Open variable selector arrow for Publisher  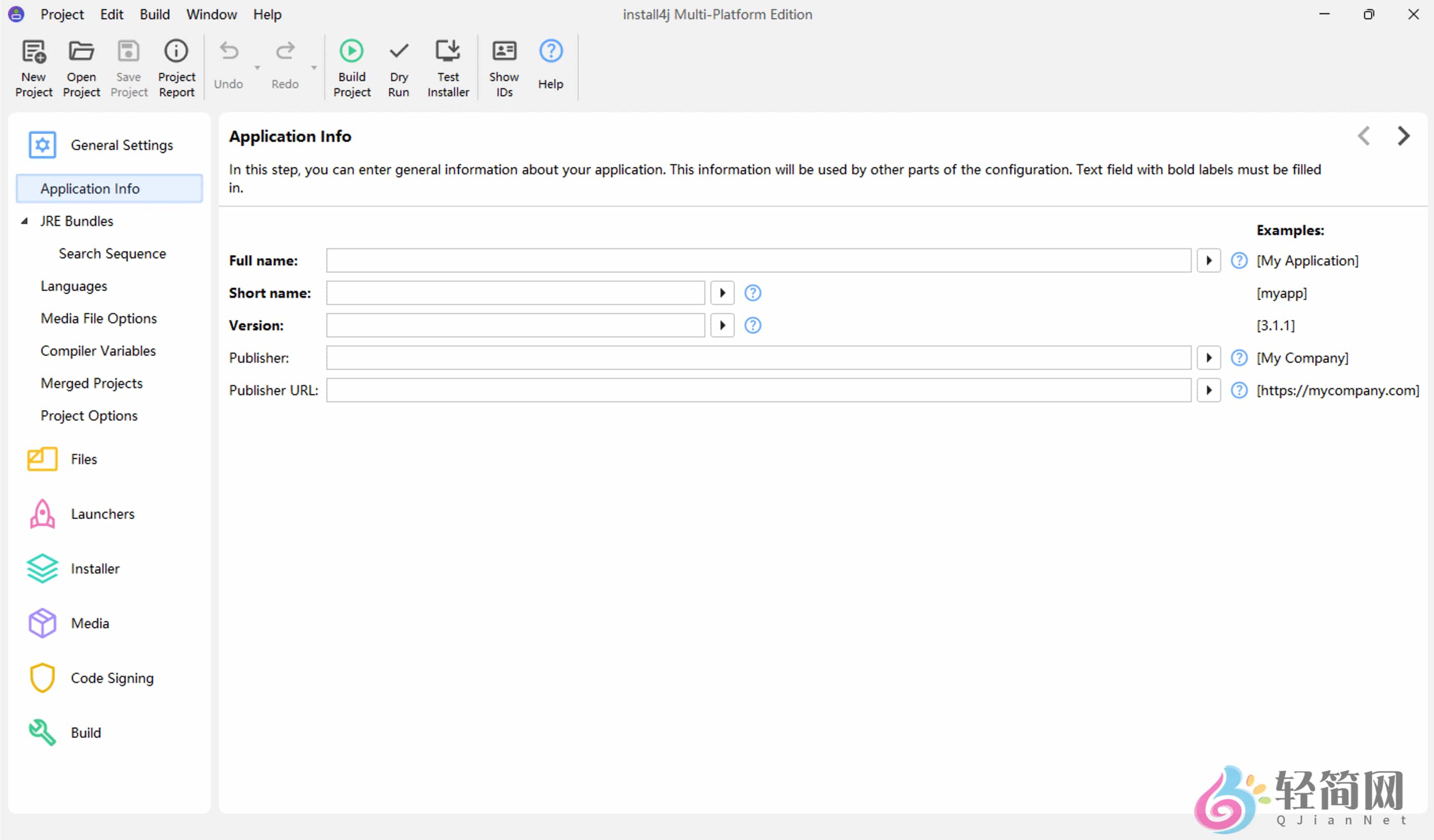pyautogui.click(x=1209, y=358)
